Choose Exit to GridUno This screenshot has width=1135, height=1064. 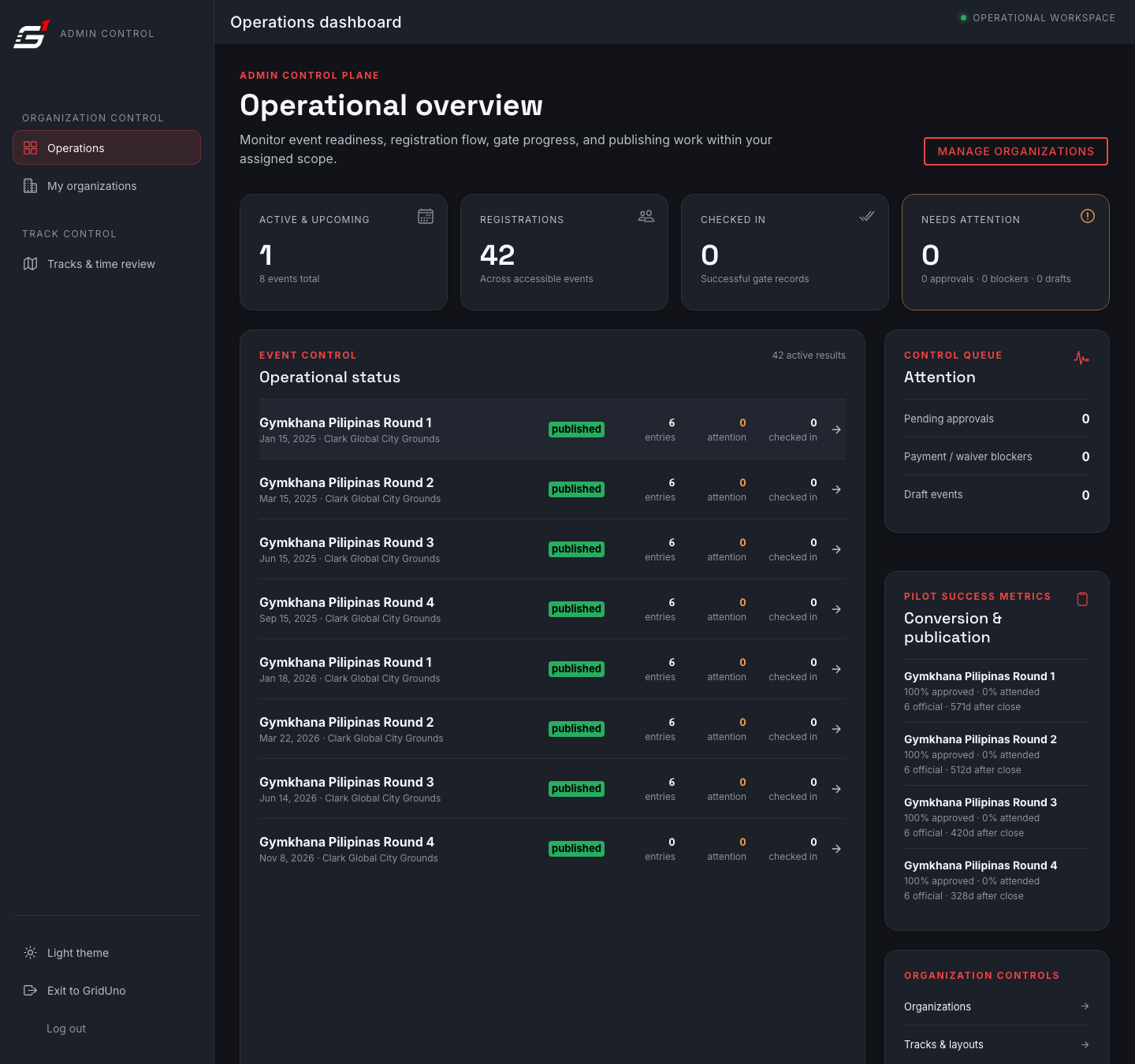106,991
